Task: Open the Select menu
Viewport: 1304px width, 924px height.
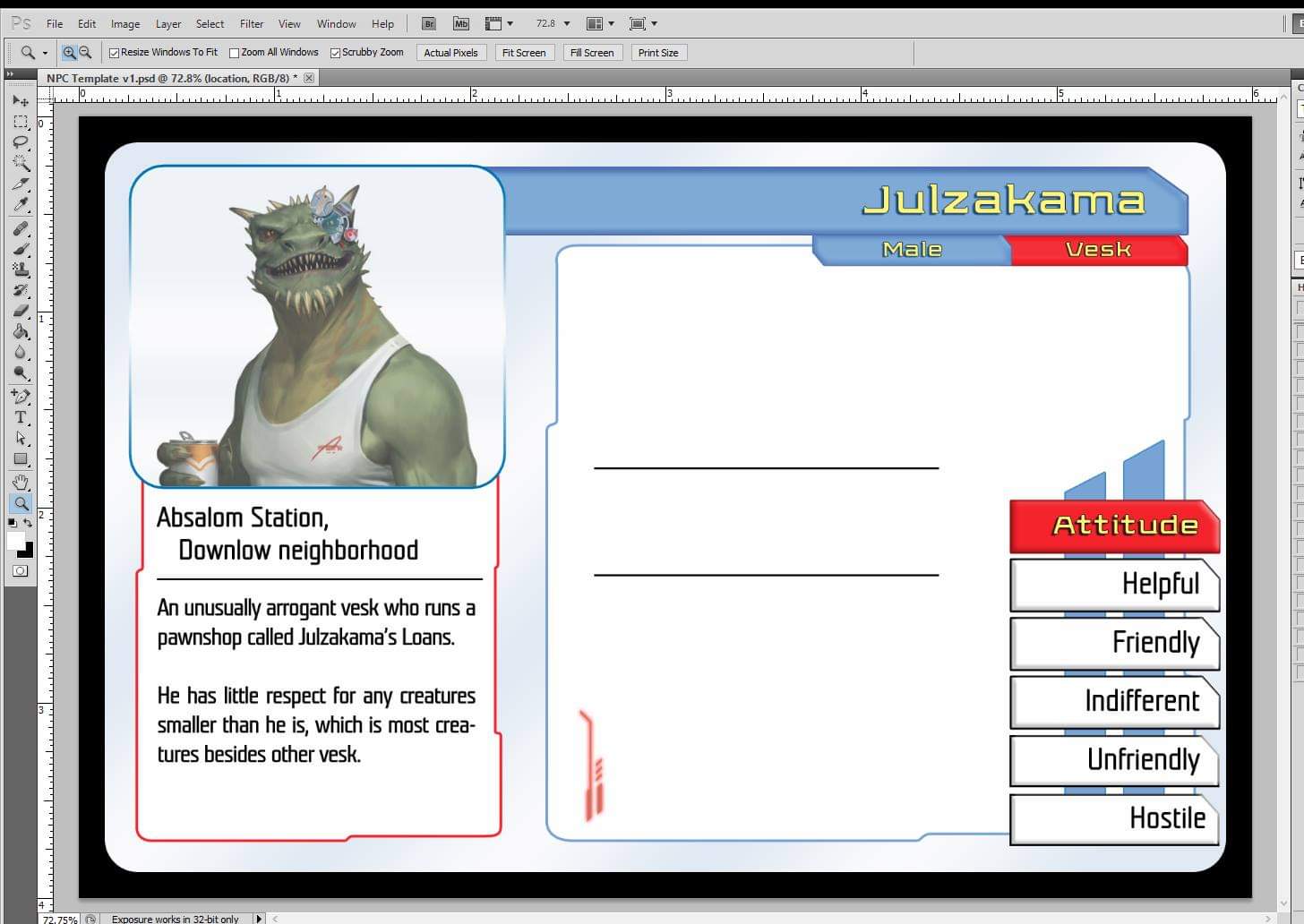Action: 210,24
